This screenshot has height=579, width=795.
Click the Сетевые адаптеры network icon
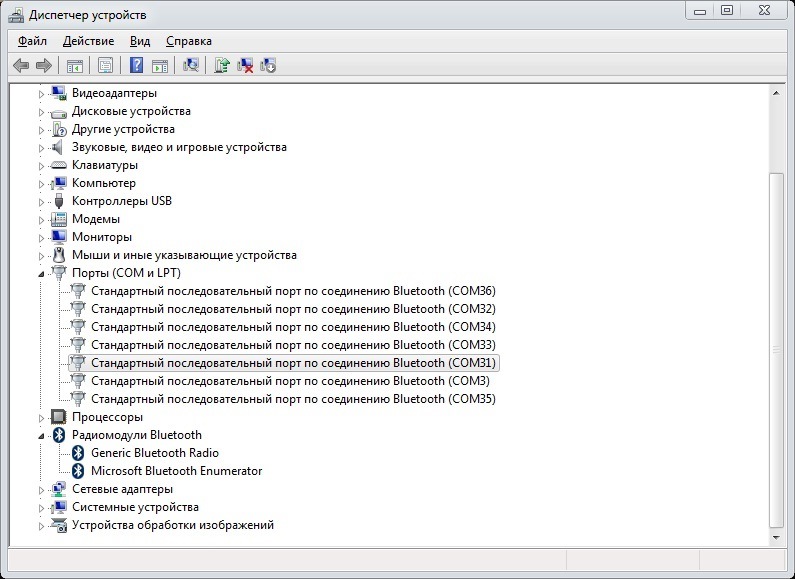(59, 489)
